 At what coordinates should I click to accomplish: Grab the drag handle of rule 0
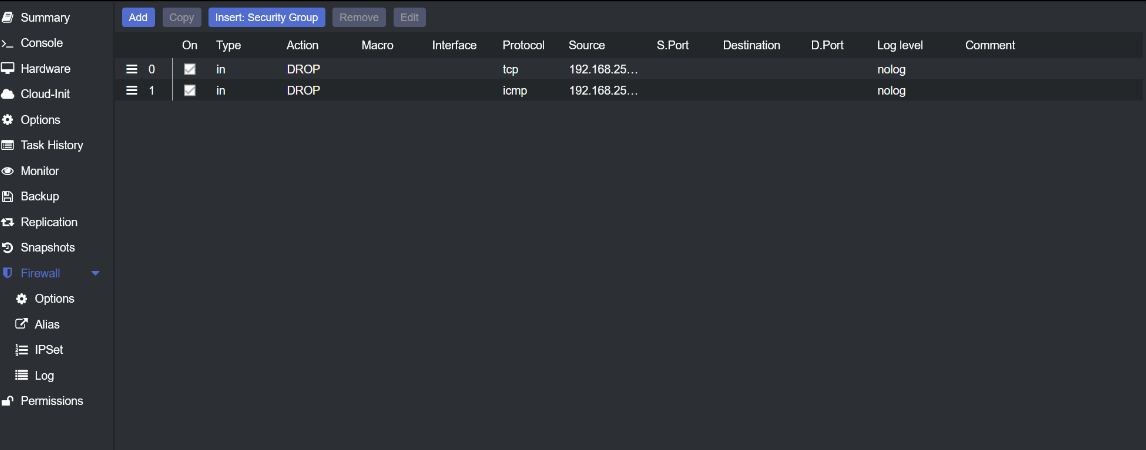click(x=131, y=70)
